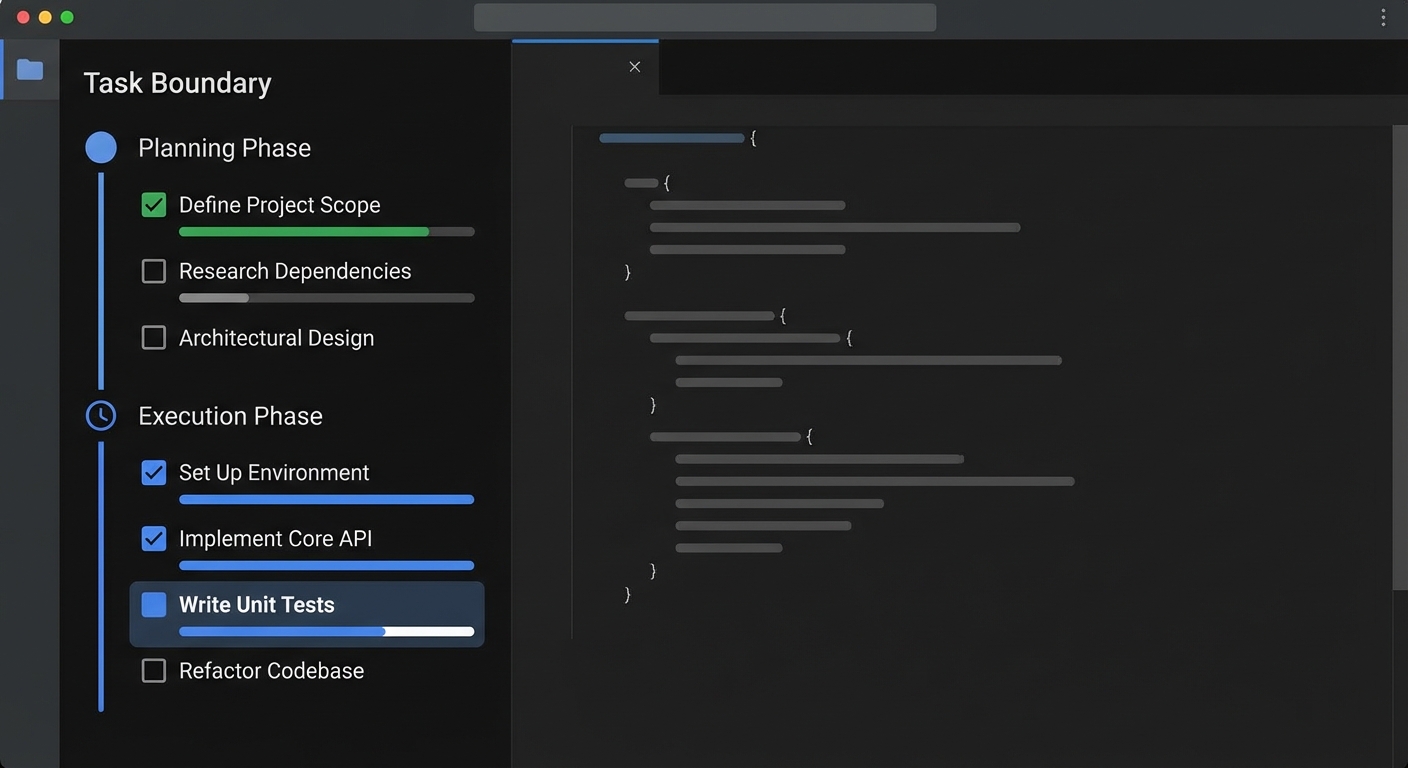1408x768 pixels.
Task: Click the Write Unit Tests progress bar
Action: [x=326, y=632]
